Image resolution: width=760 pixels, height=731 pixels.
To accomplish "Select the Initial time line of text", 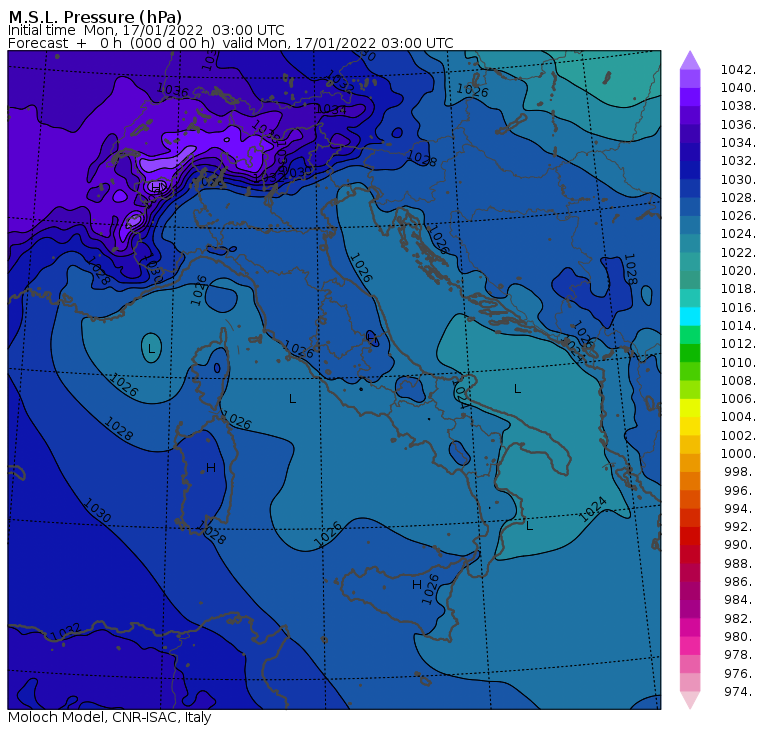I will [x=146, y=30].
